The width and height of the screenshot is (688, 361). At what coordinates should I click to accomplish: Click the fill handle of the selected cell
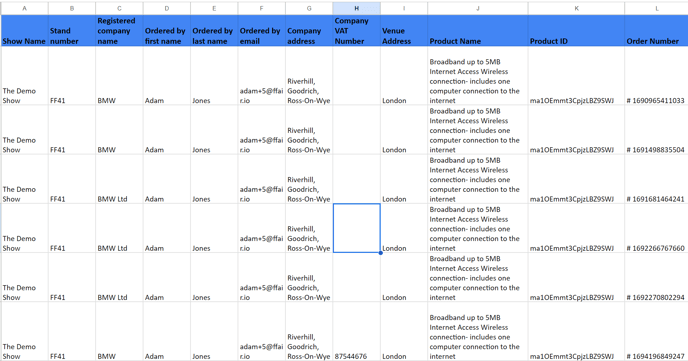[380, 253]
